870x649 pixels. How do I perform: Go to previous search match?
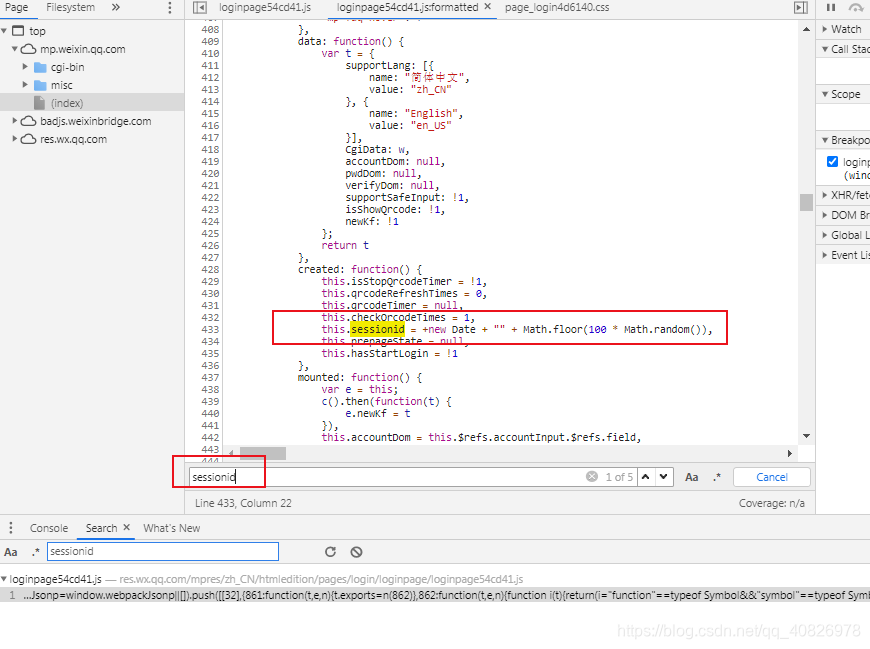click(645, 476)
